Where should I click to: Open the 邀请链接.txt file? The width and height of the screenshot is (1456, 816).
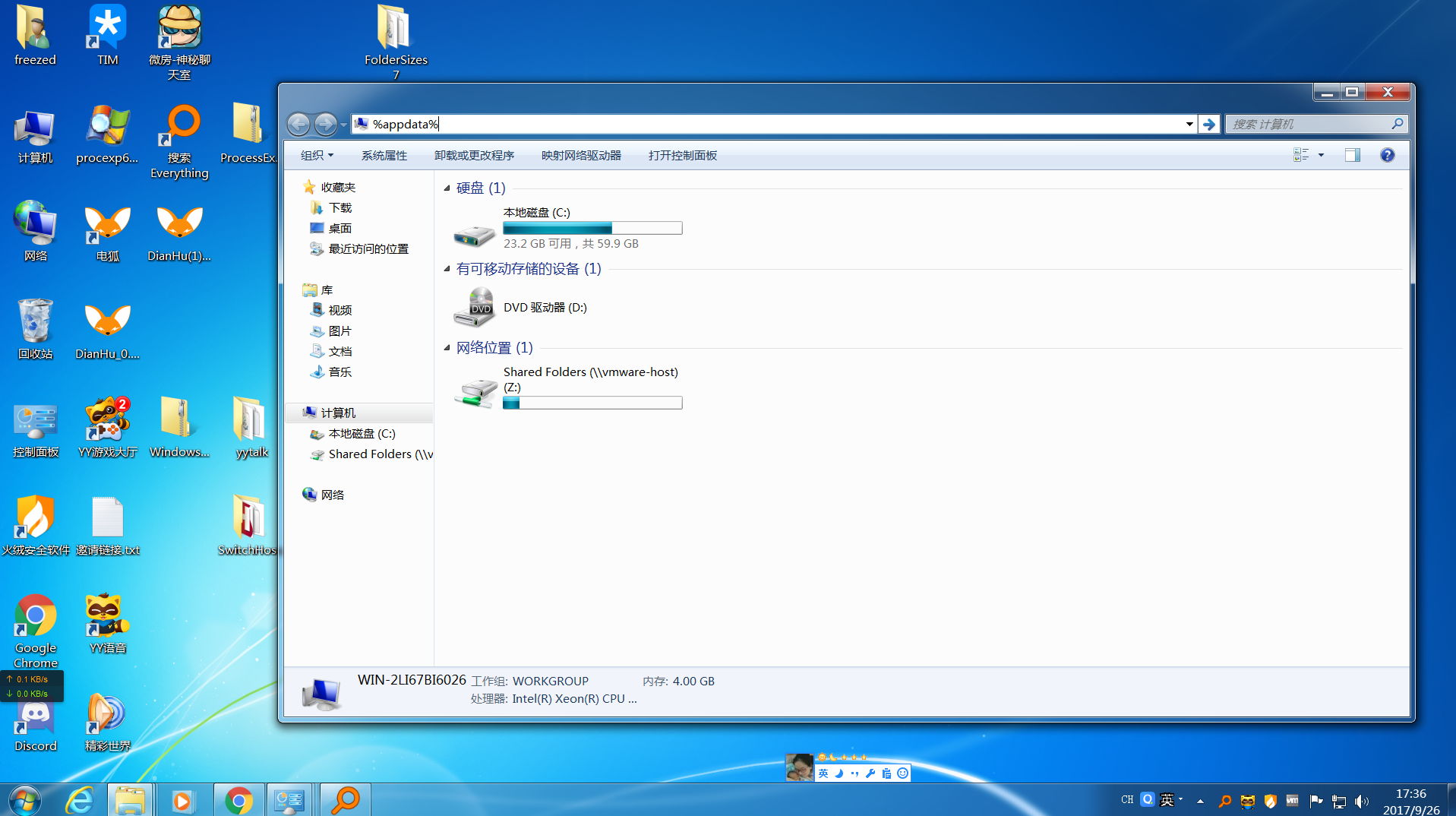(107, 526)
